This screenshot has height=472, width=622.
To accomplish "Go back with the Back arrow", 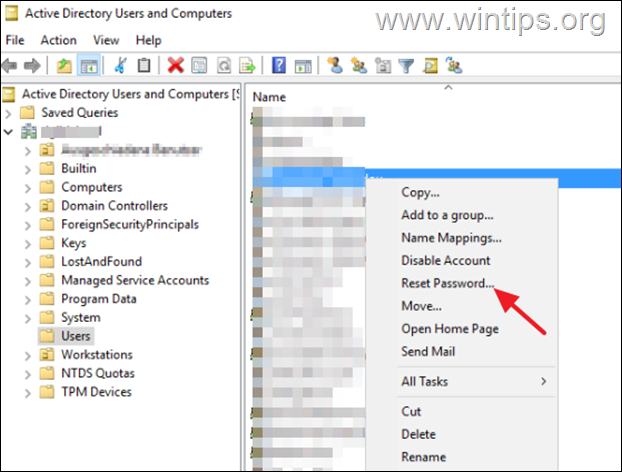I will (x=10, y=65).
